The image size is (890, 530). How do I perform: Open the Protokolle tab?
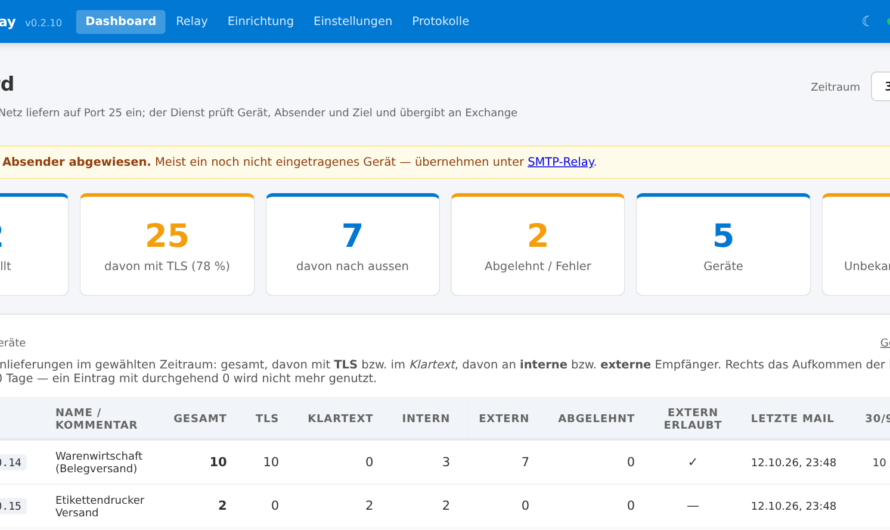440,22
